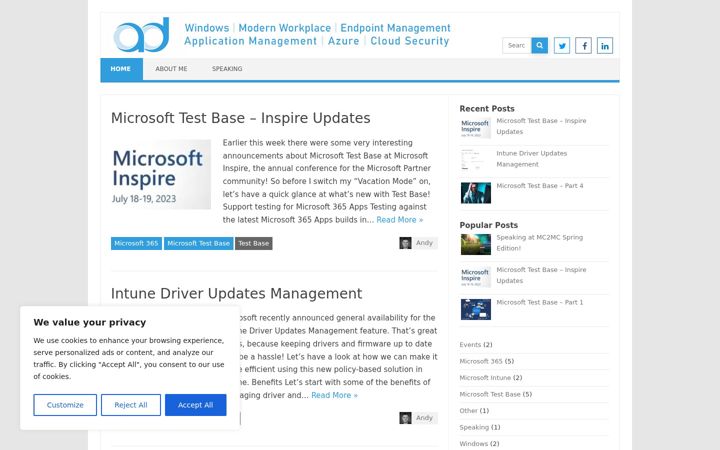Open the Twitter social icon

coord(562,45)
